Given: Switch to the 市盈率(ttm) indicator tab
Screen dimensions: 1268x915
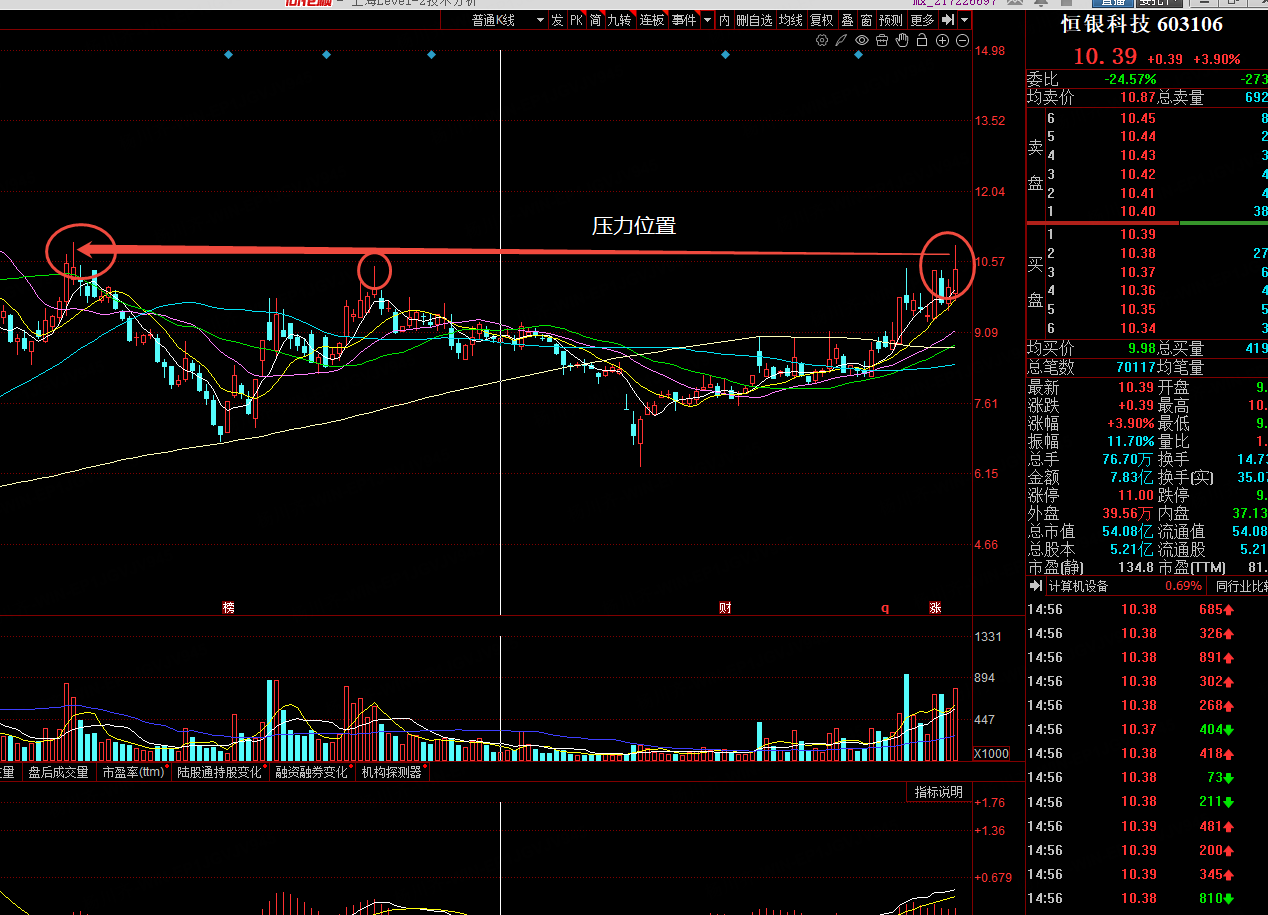Looking at the screenshot, I should (x=132, y=772).
